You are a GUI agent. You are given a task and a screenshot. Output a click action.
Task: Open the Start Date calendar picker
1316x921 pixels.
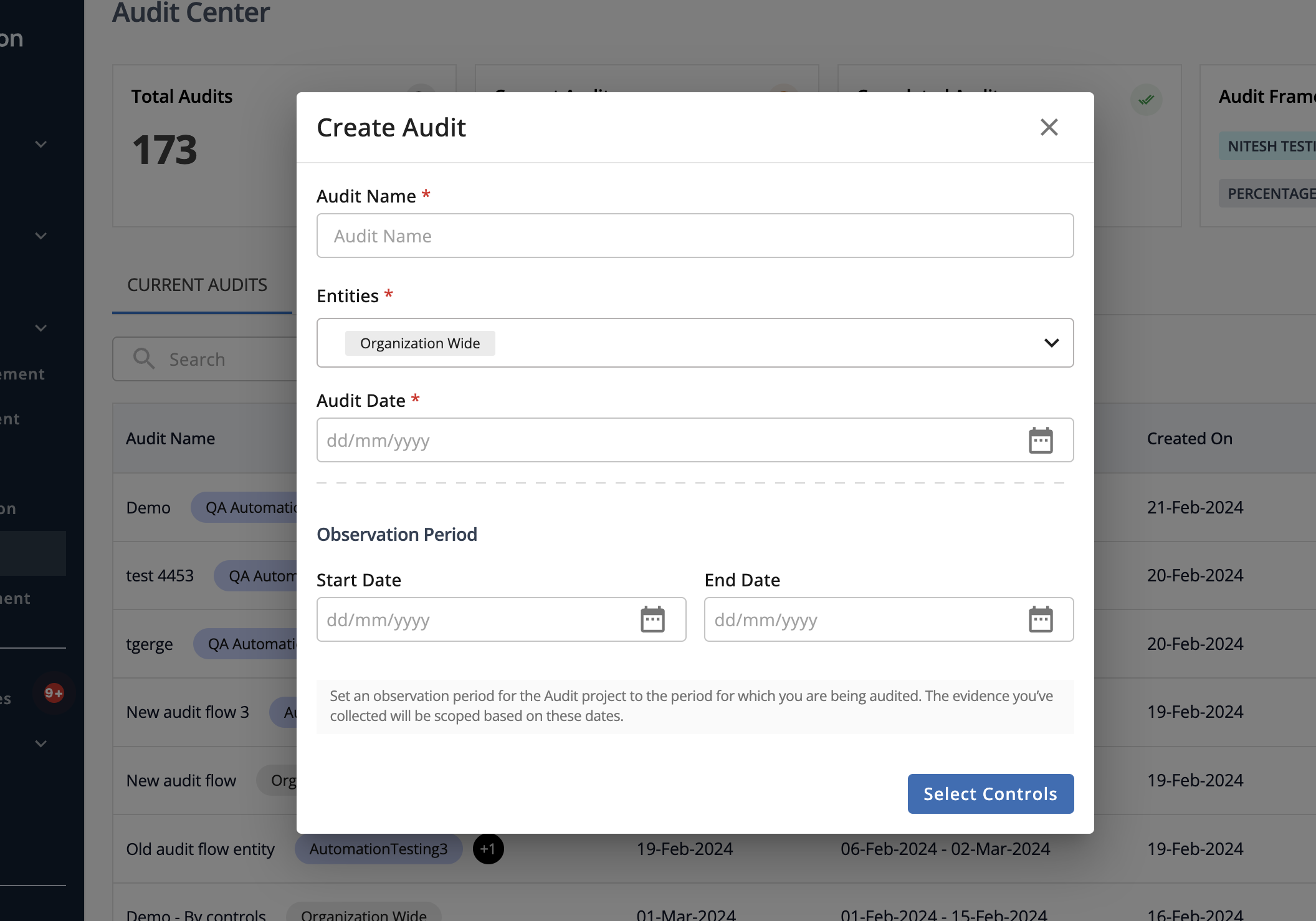653,619
